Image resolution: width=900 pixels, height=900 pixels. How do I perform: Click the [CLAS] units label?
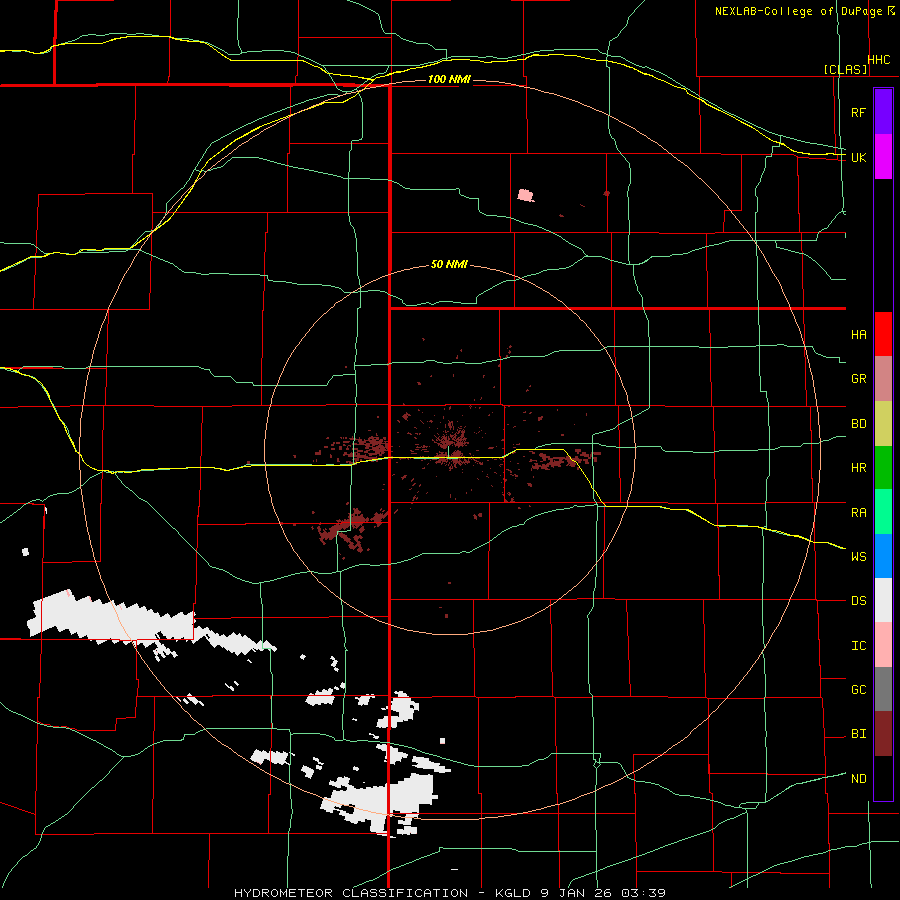click(x=845, y=69)
